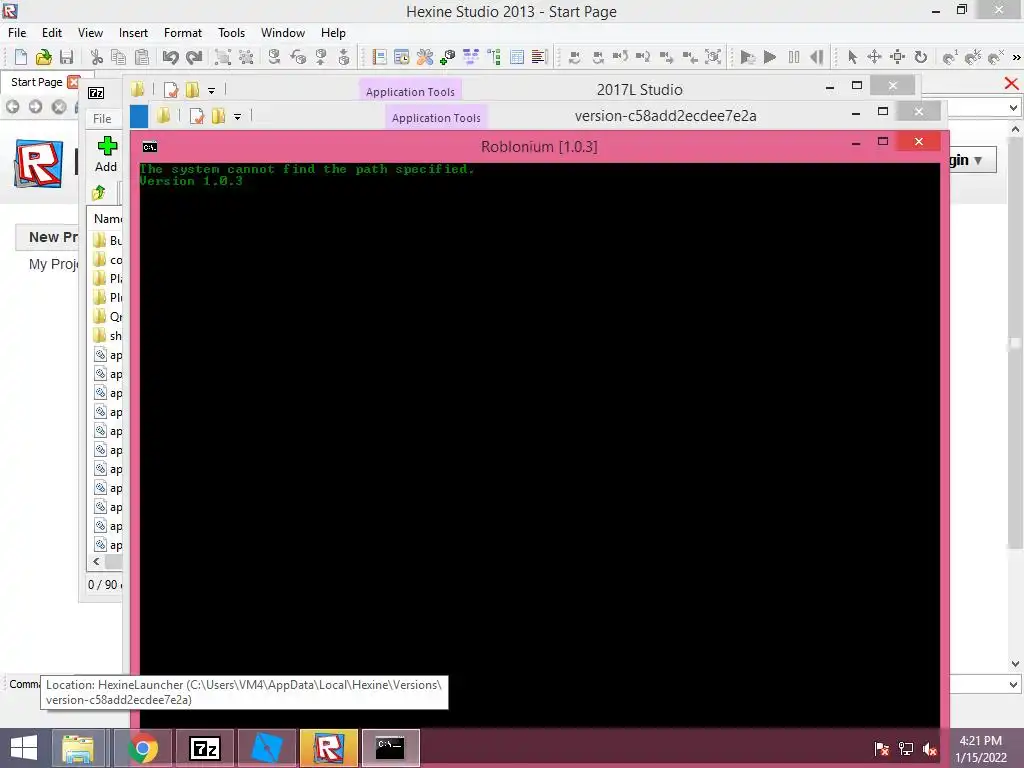Click the Cut scissors toolbar icon
Screen dimensions: 1024x768
(96, 57)
